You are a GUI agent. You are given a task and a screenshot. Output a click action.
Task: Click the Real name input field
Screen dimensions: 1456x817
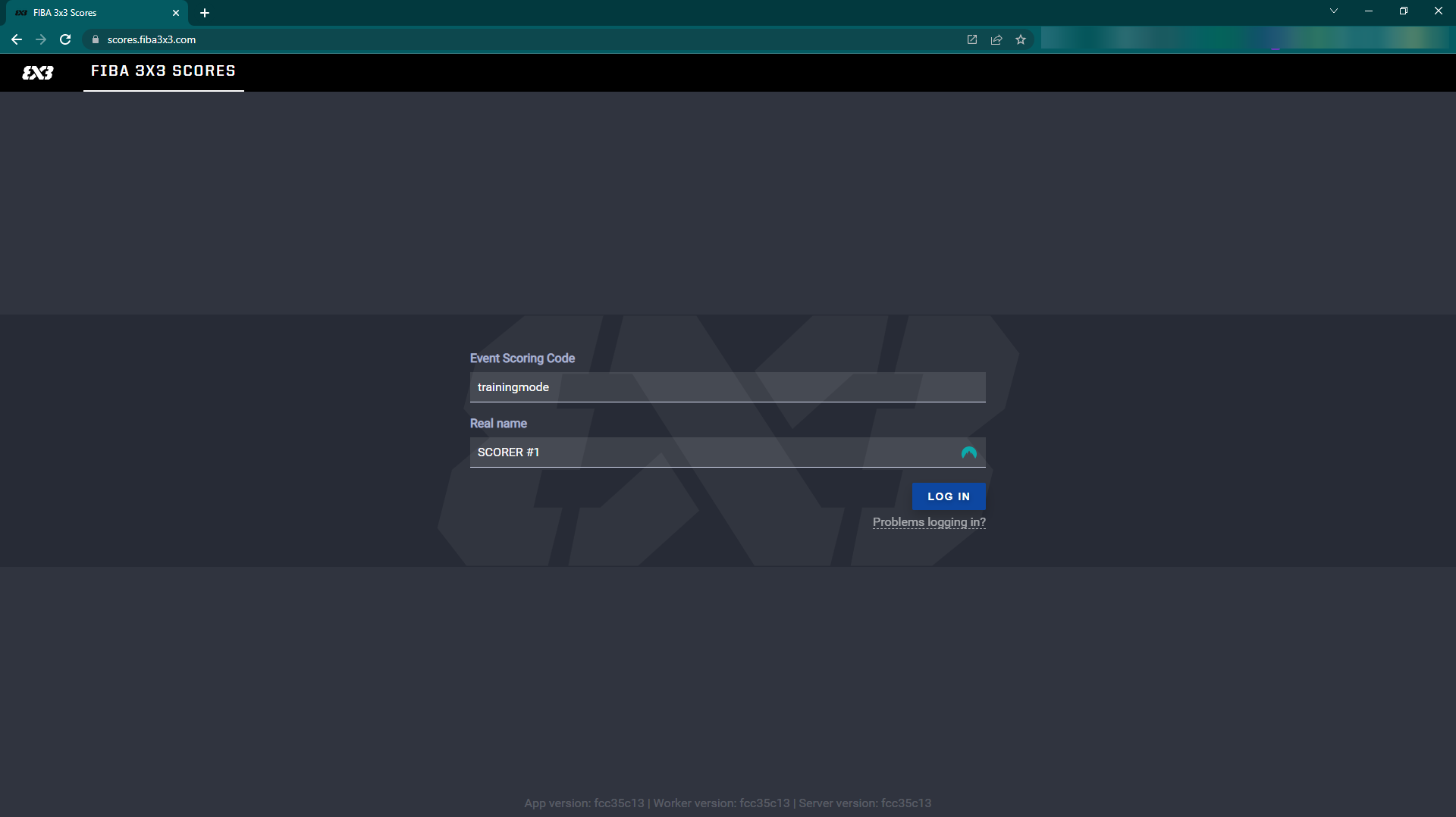pyautogui.click(x=727, y=452)
